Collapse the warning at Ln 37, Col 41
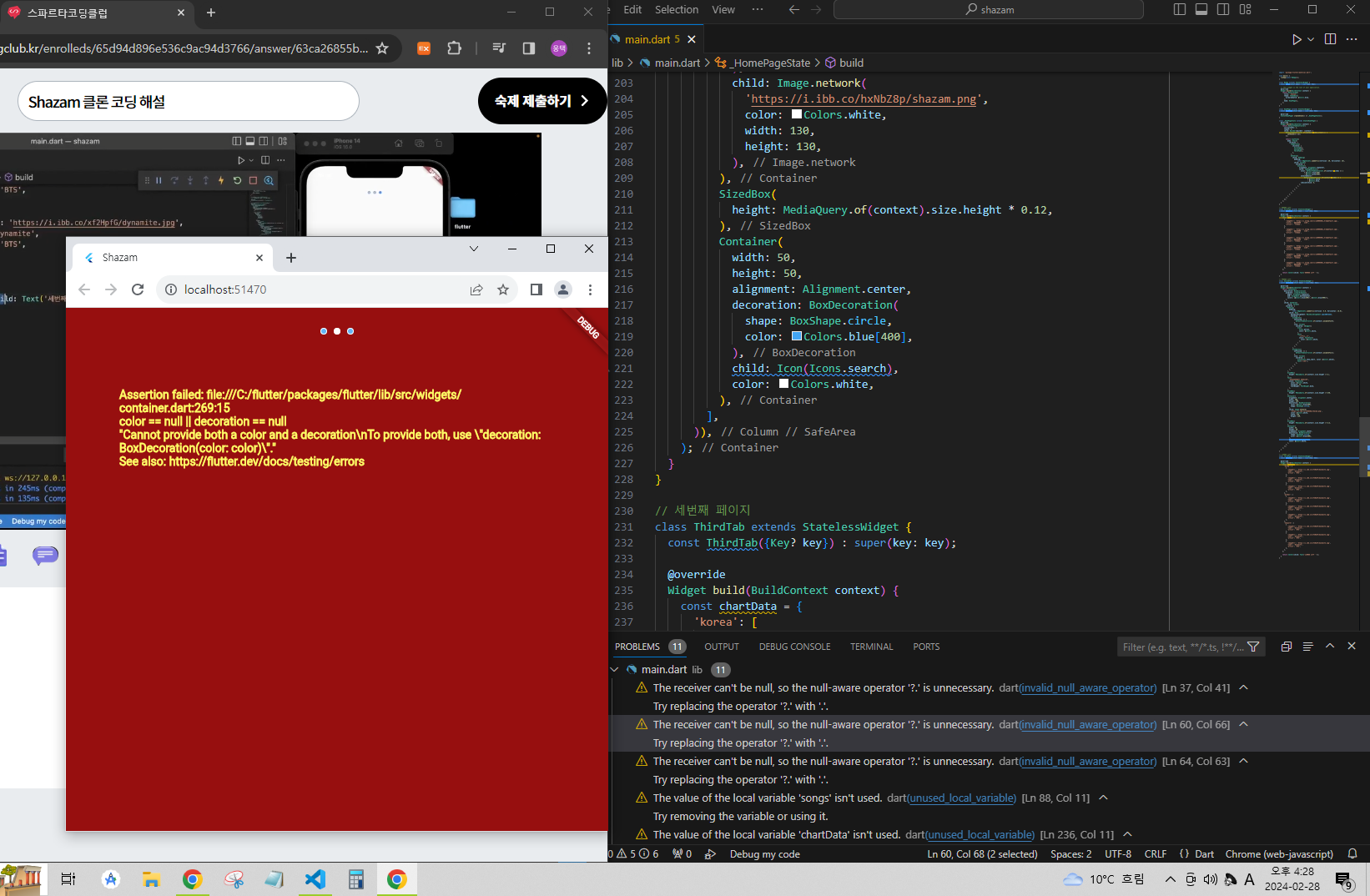This screenshot has width=1370, height=896. 1243,687
